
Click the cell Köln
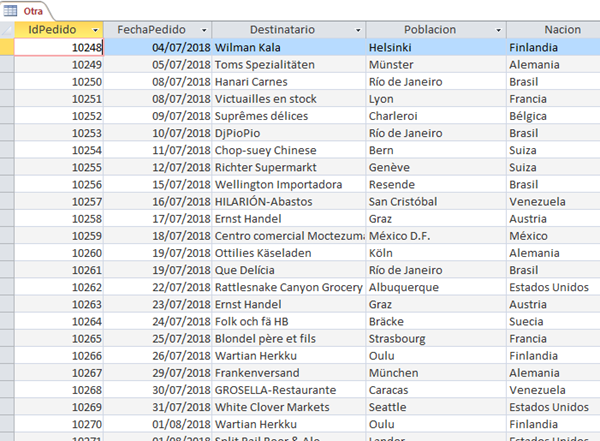[x=436, y=253]
